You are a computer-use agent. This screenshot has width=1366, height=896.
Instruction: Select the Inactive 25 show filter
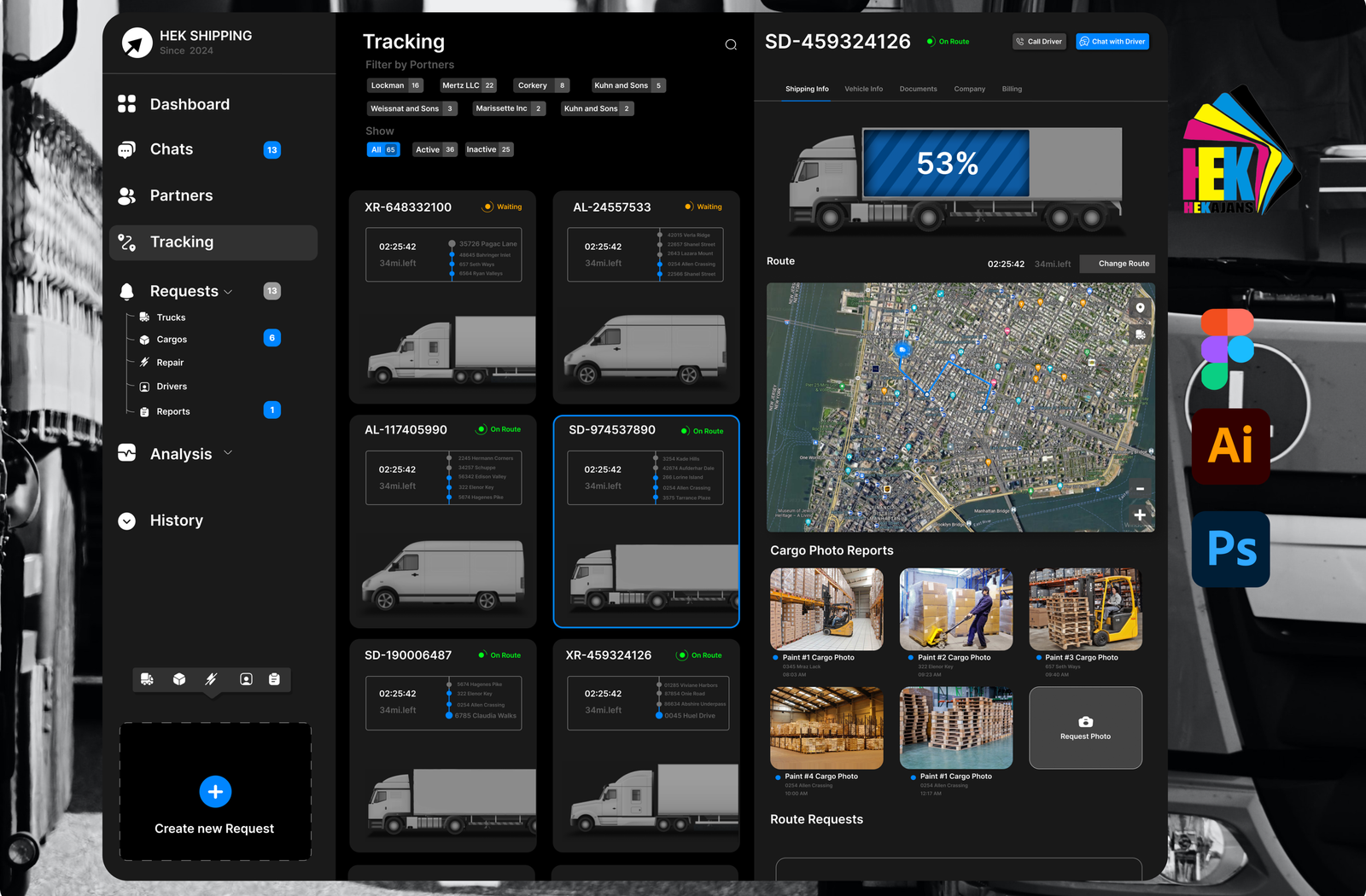pyautogui.click(x=488, y=149)
